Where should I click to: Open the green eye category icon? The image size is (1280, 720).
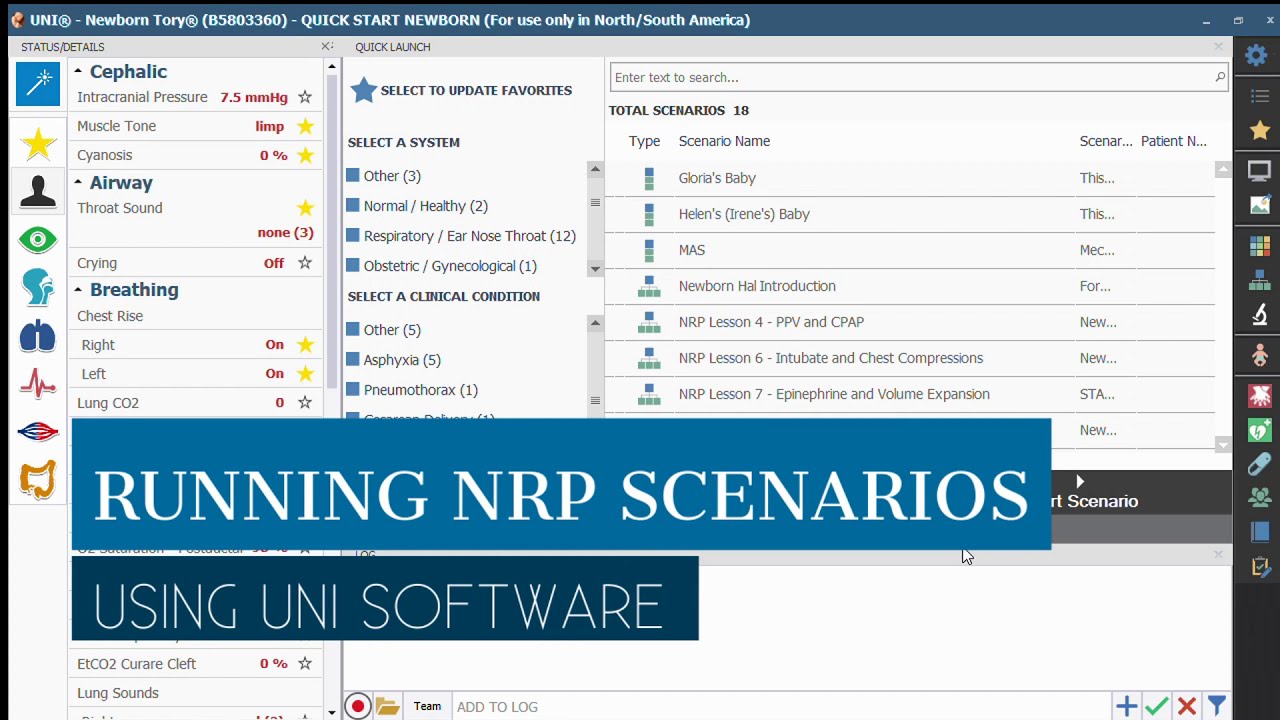coord(38,239)
